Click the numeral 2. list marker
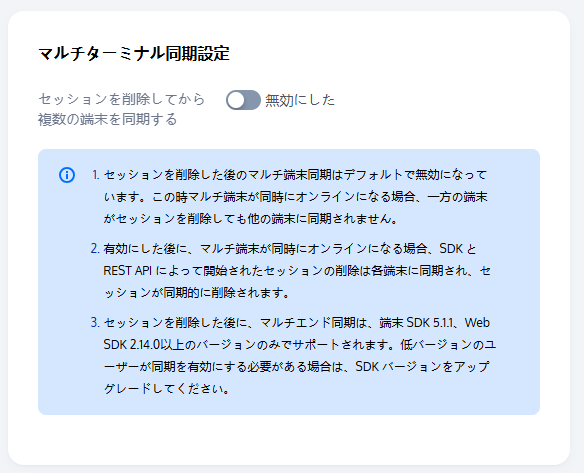The height and width of the screenshot is (473, 584). [x=95, y=248]
